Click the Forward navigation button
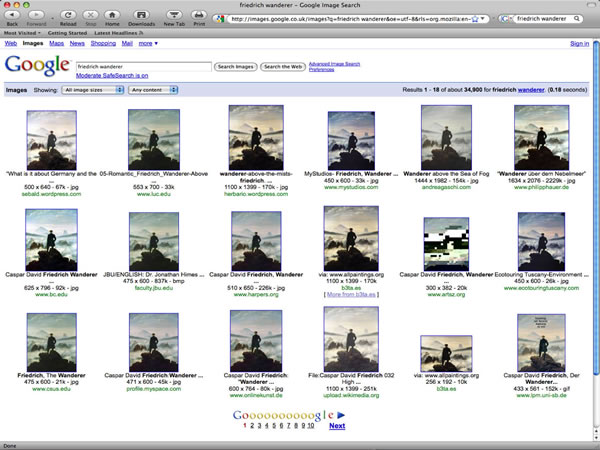 (x=36, y=15)
